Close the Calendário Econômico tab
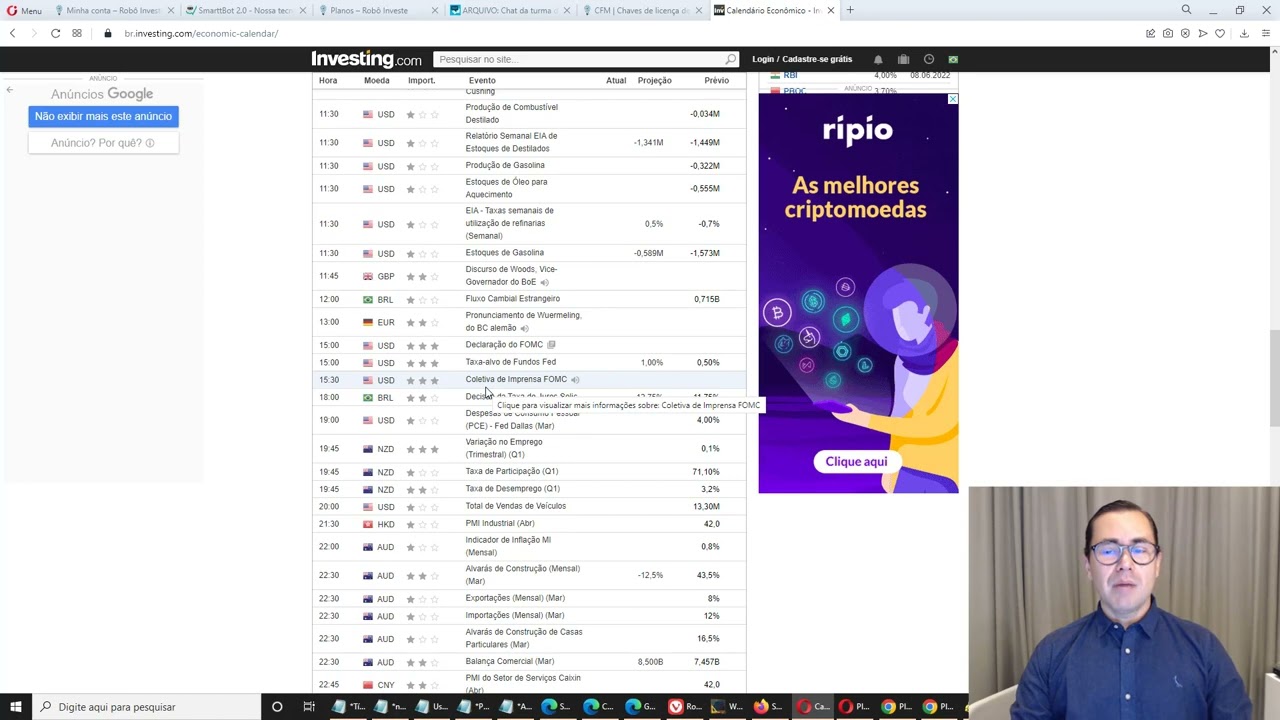Viewport: 1280px width, 720px height. (x=831, y=10)
